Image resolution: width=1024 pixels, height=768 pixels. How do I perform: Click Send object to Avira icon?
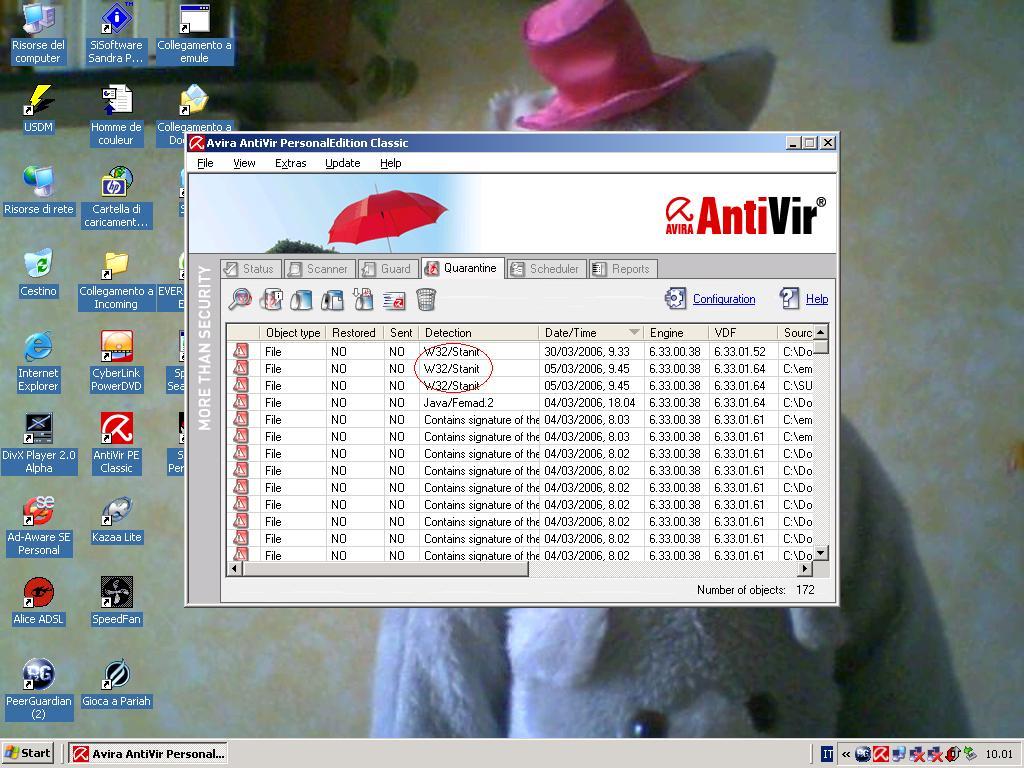[394, 300]
